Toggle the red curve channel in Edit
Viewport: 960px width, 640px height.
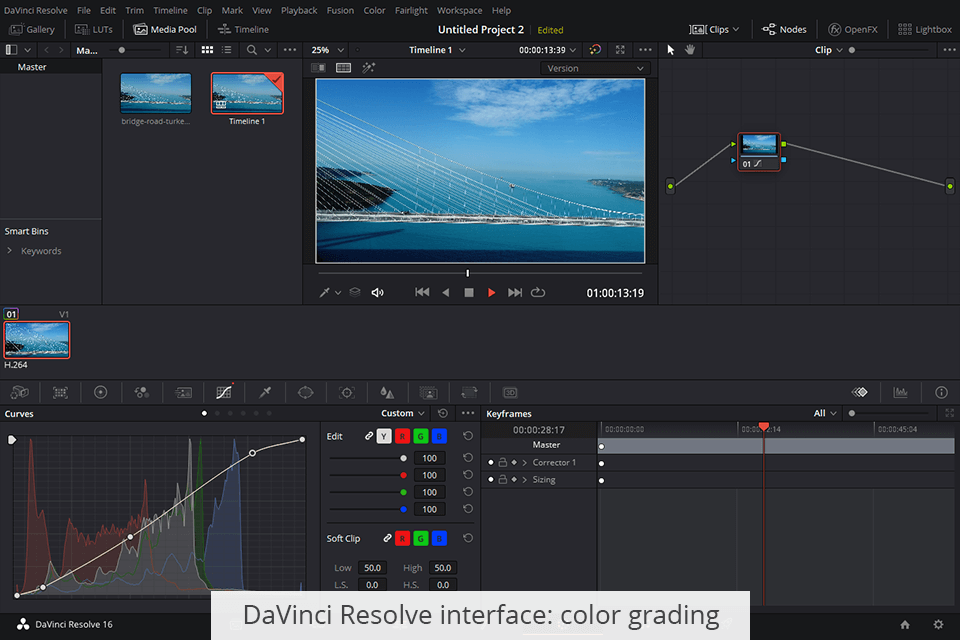click(402, 436)
